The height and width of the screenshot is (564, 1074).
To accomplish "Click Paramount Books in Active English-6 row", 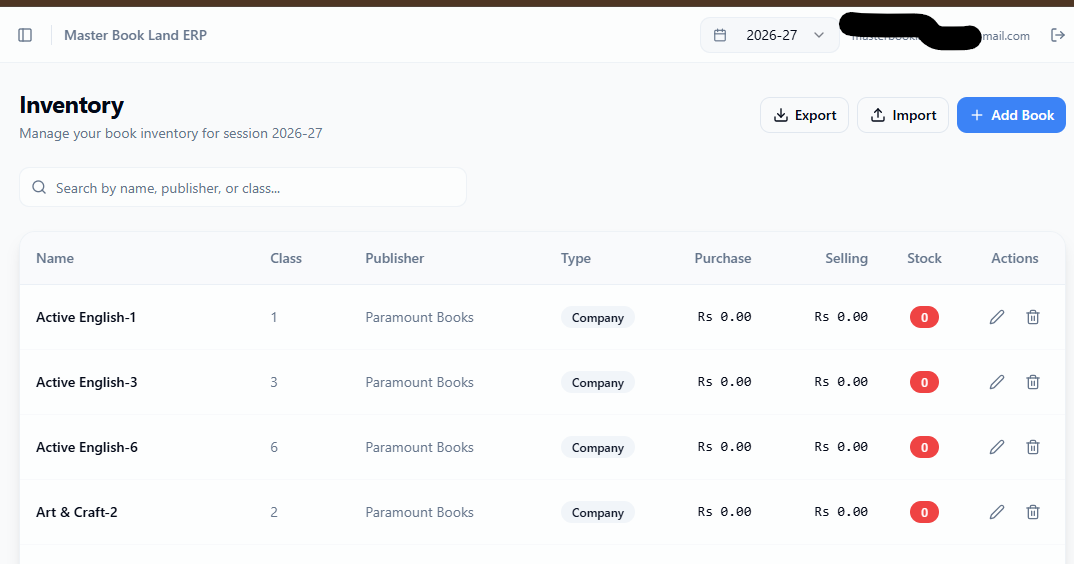I will pos(419,447).
